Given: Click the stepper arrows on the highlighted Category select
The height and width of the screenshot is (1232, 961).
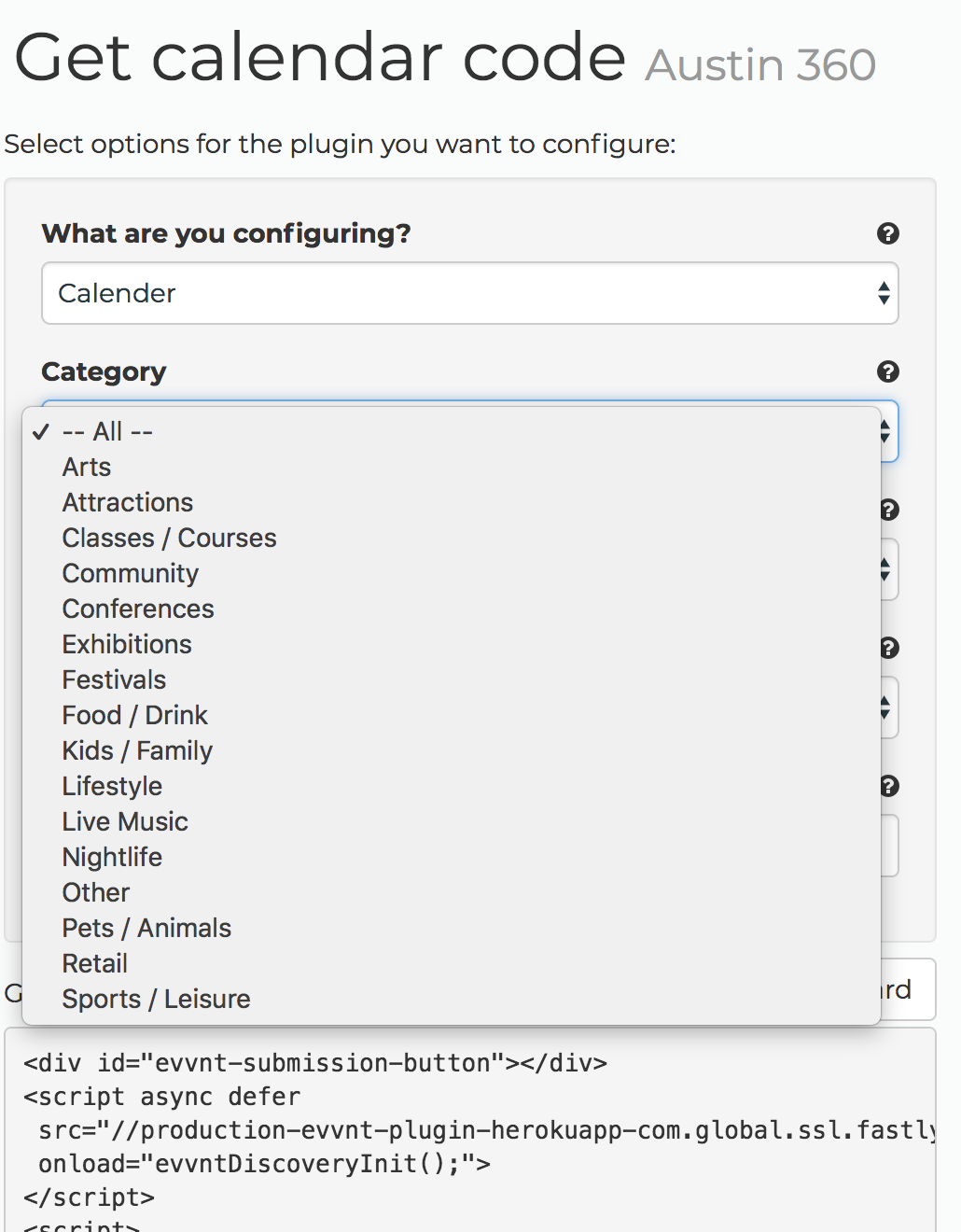Looking at the screenshot, I should [884, 431].
